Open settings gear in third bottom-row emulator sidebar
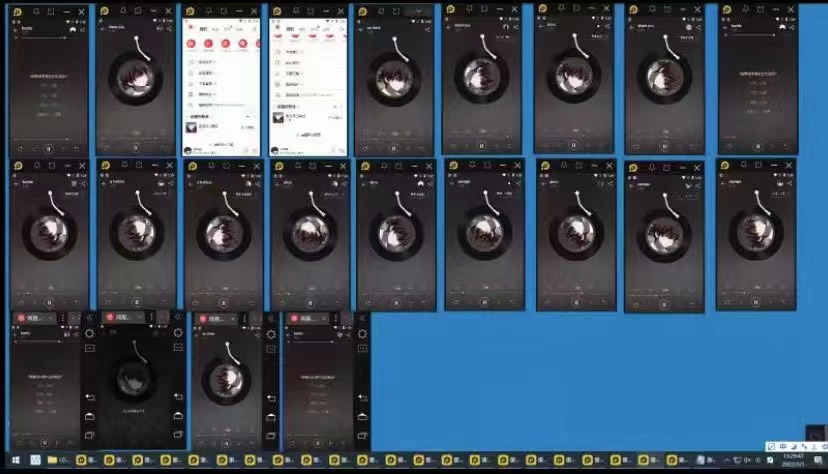Screen dimensions: 828x474 (x=271, y=334)
